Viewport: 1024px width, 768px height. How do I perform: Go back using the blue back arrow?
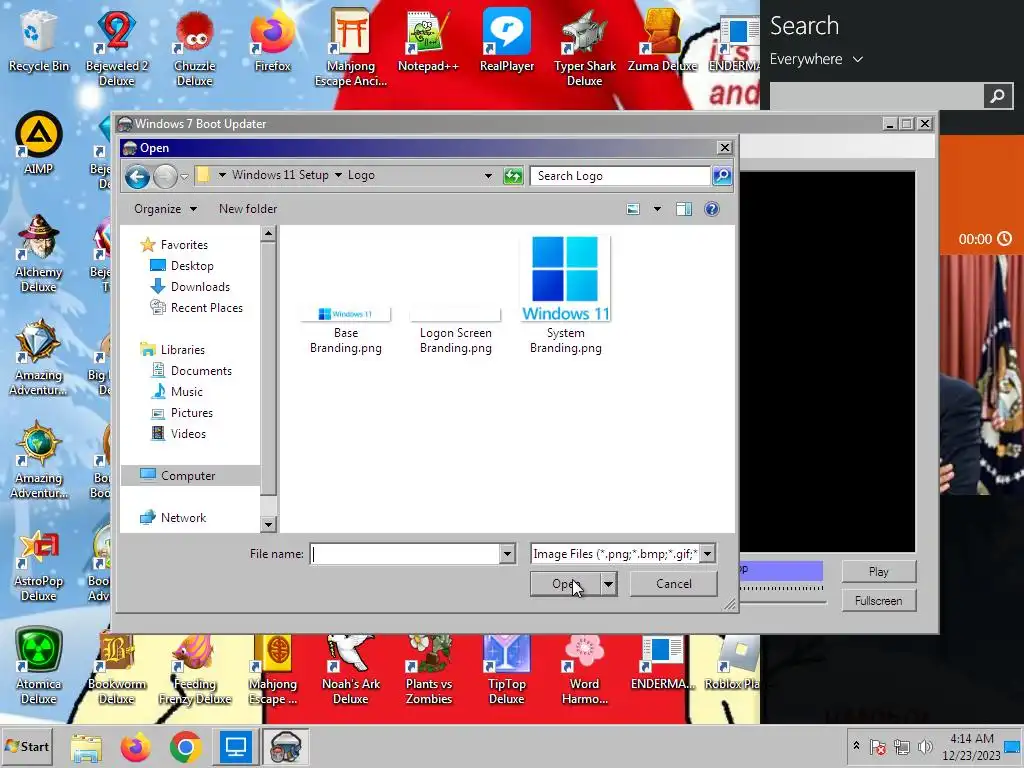click(x=137, y=176)
